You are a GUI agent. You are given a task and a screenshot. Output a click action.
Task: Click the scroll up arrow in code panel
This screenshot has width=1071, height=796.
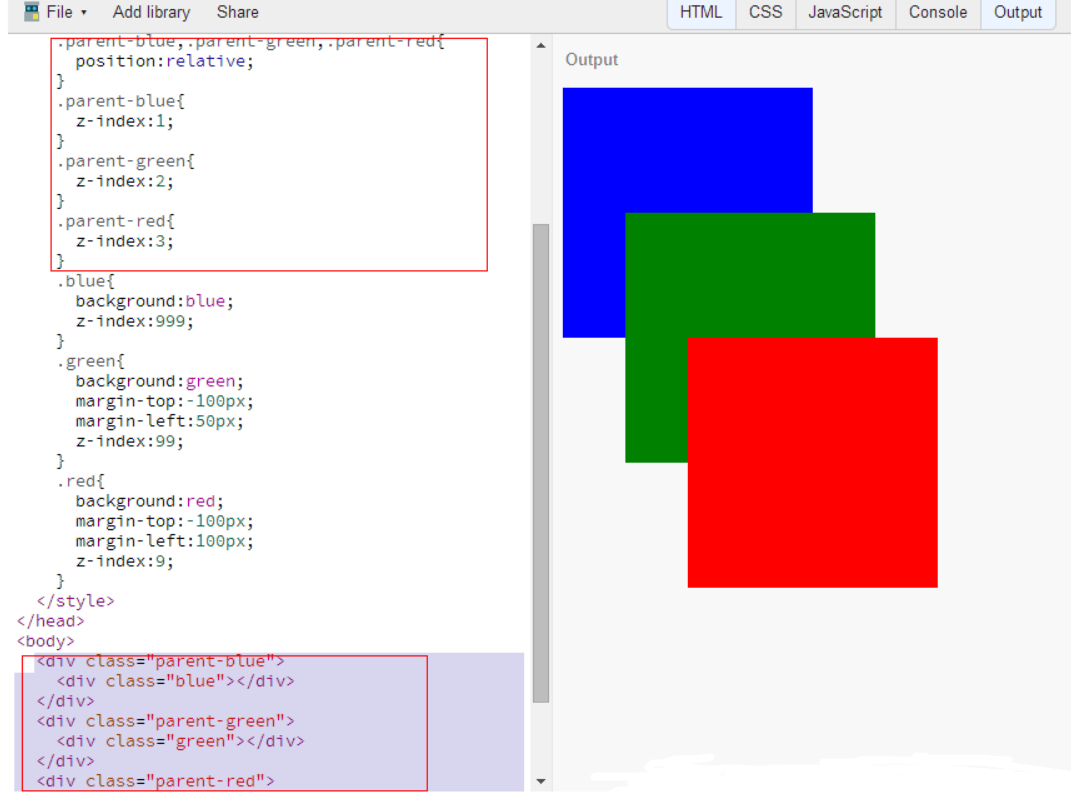(x=541, y=46)
